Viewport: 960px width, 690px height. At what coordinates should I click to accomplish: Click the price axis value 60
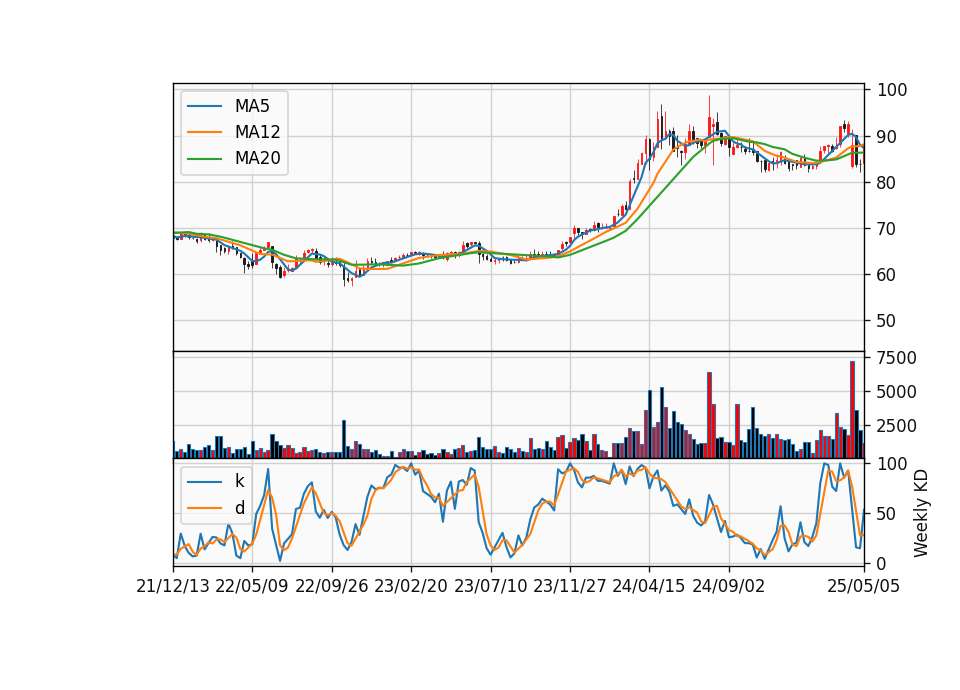(x=887, y=274)
